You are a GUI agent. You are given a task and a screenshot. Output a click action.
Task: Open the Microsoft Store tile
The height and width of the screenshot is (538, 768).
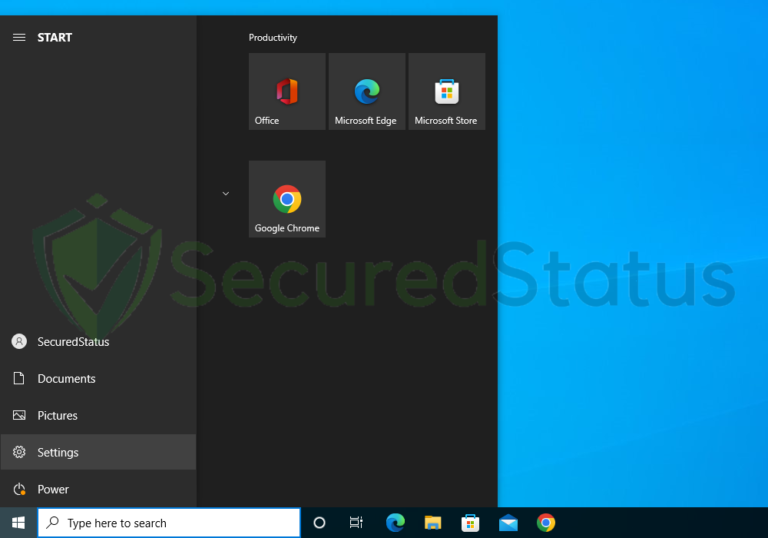tap(447, 92)
